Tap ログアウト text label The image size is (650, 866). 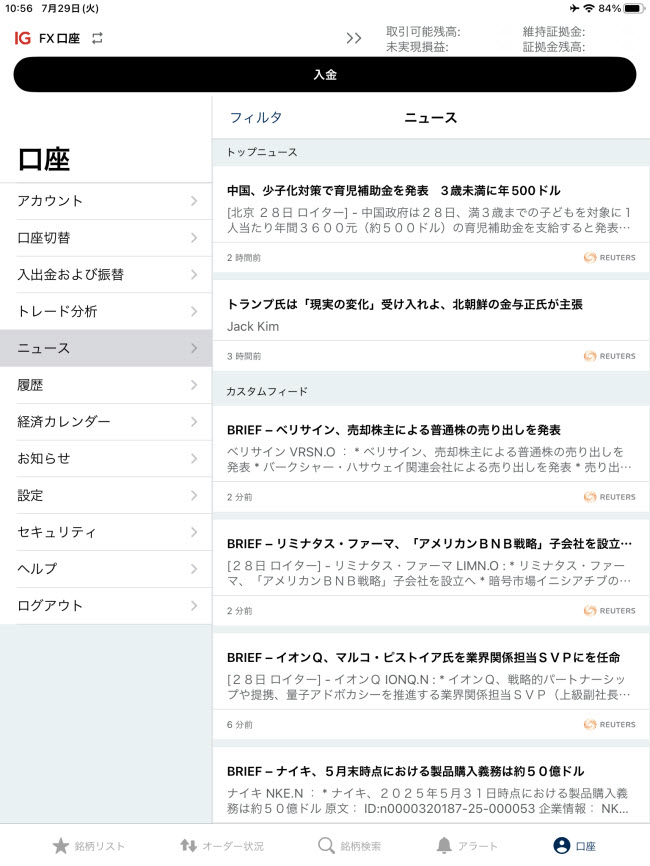click(x=50, y=606)
